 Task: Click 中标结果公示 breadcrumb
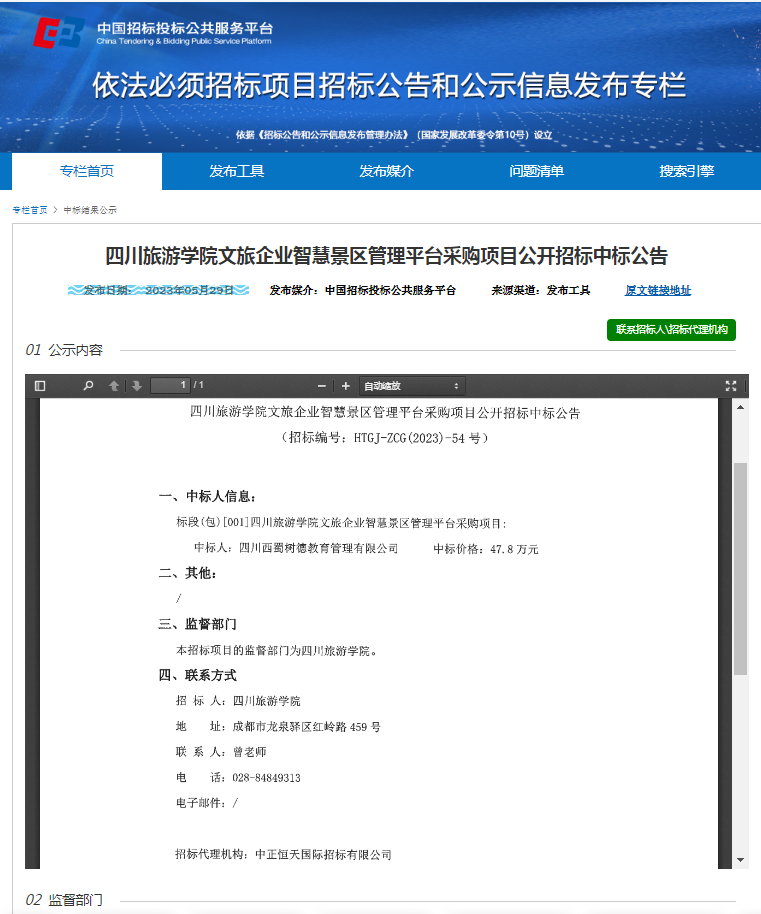tap(90, 210)
